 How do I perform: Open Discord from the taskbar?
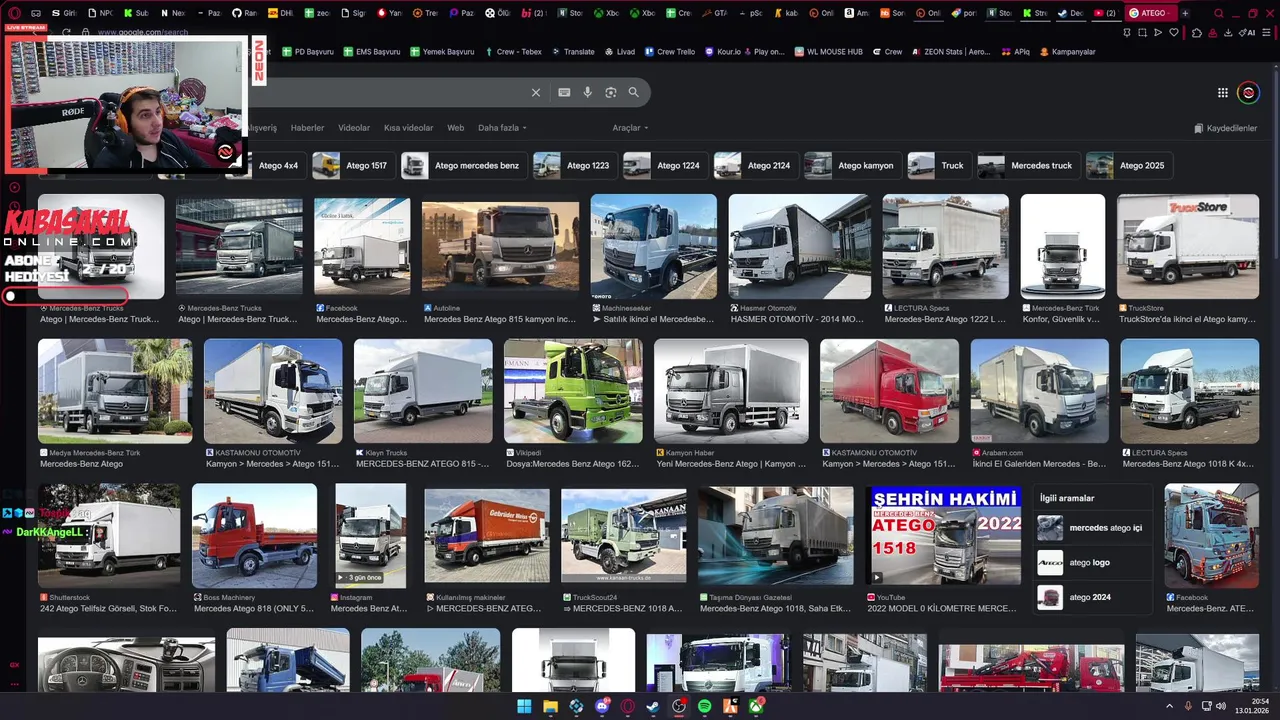pos(602,706)
